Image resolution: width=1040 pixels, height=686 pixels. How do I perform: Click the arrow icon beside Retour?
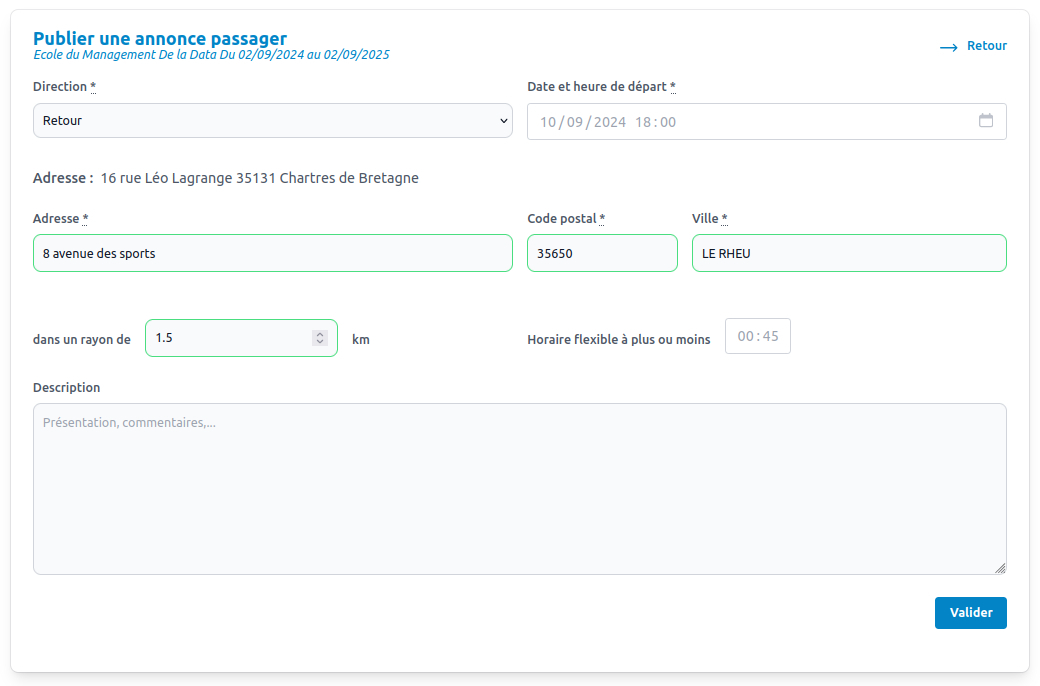(x=948, y=47)
